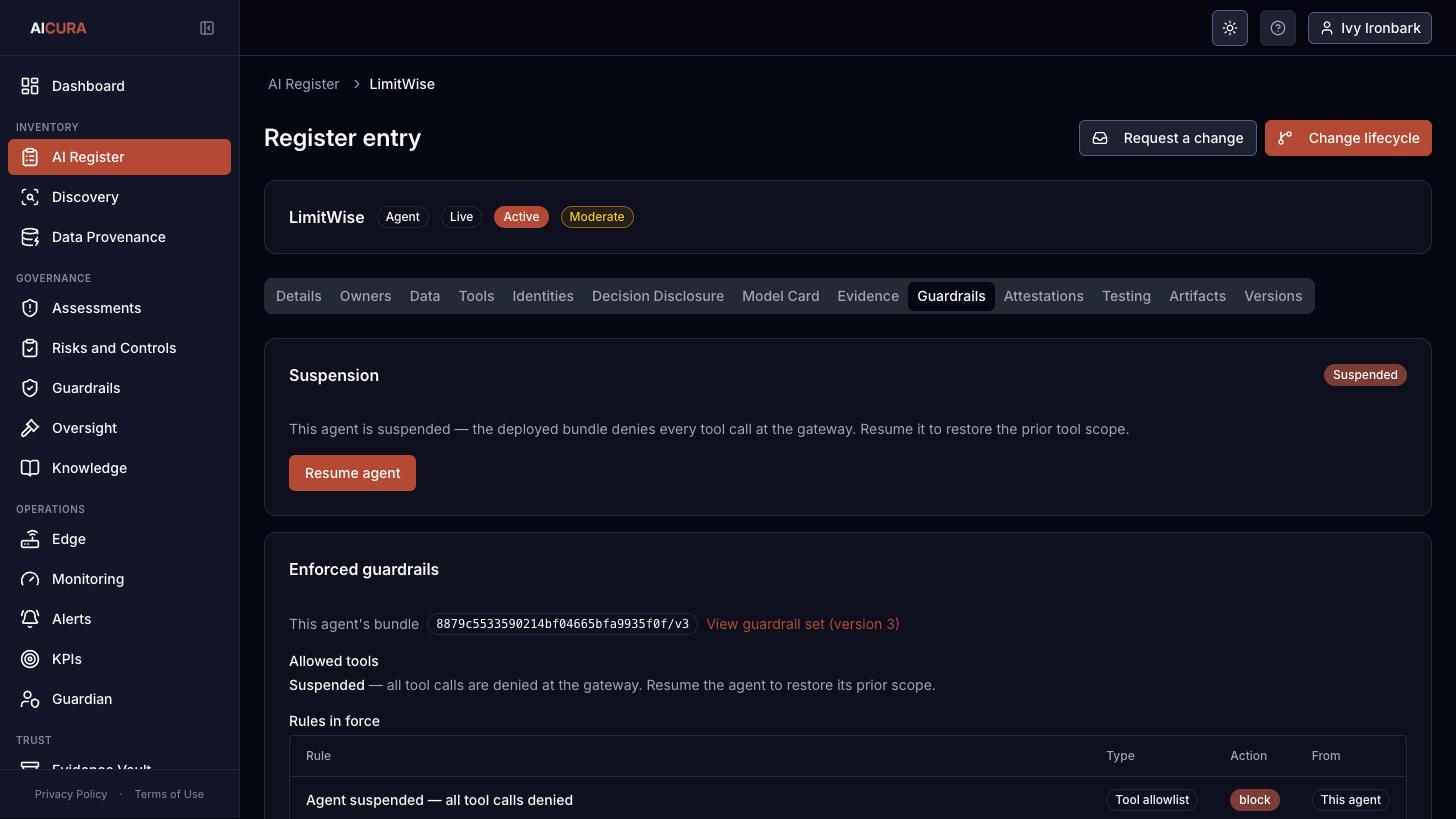Open Privacy Policy footer link

pyautogui.click(x=71, y=794)
